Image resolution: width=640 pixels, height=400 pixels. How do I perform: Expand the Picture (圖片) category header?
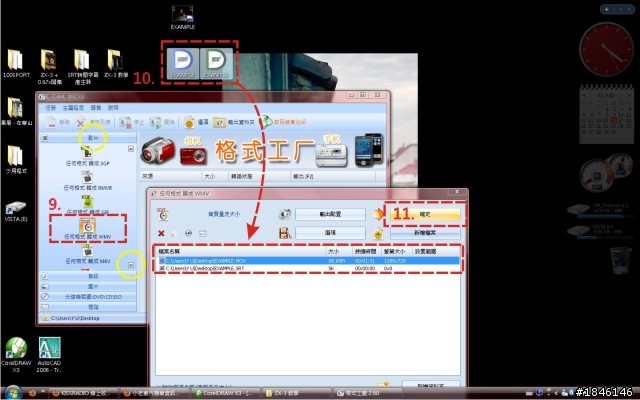click(x=88, y=287)
